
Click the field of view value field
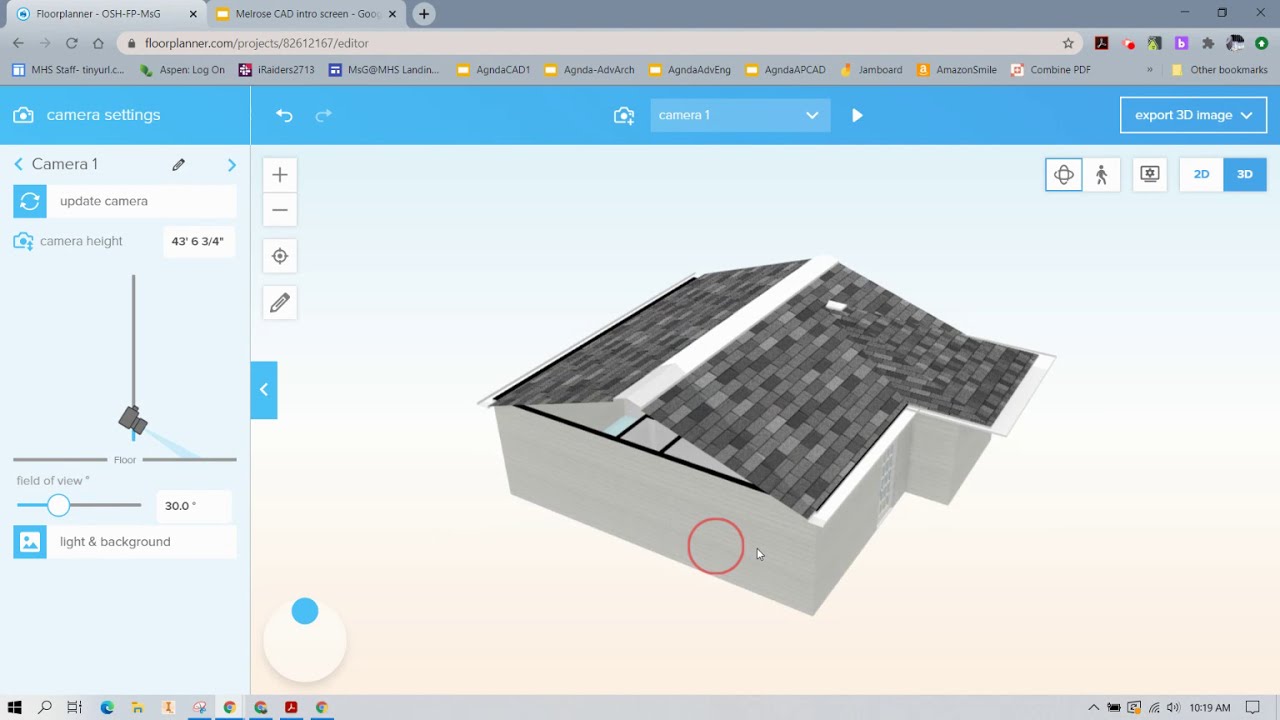pyautogui.click(x=194, y=506)
